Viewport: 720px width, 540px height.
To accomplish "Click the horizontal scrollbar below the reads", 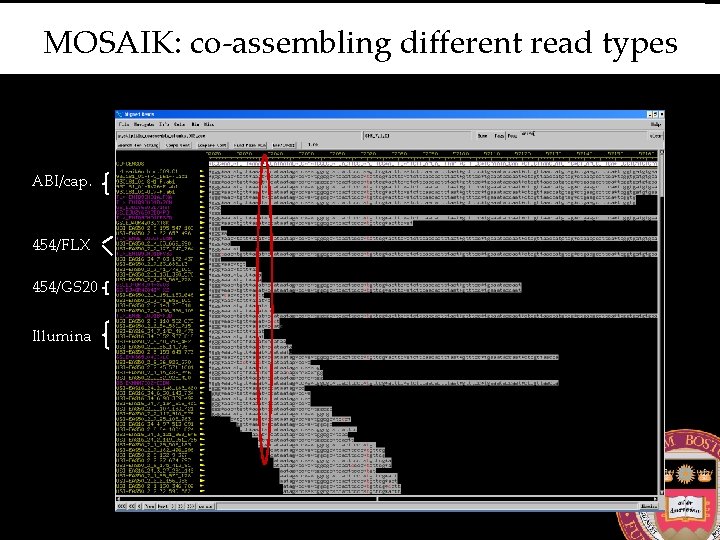I will pyautogui.click(x=388, y=499).
